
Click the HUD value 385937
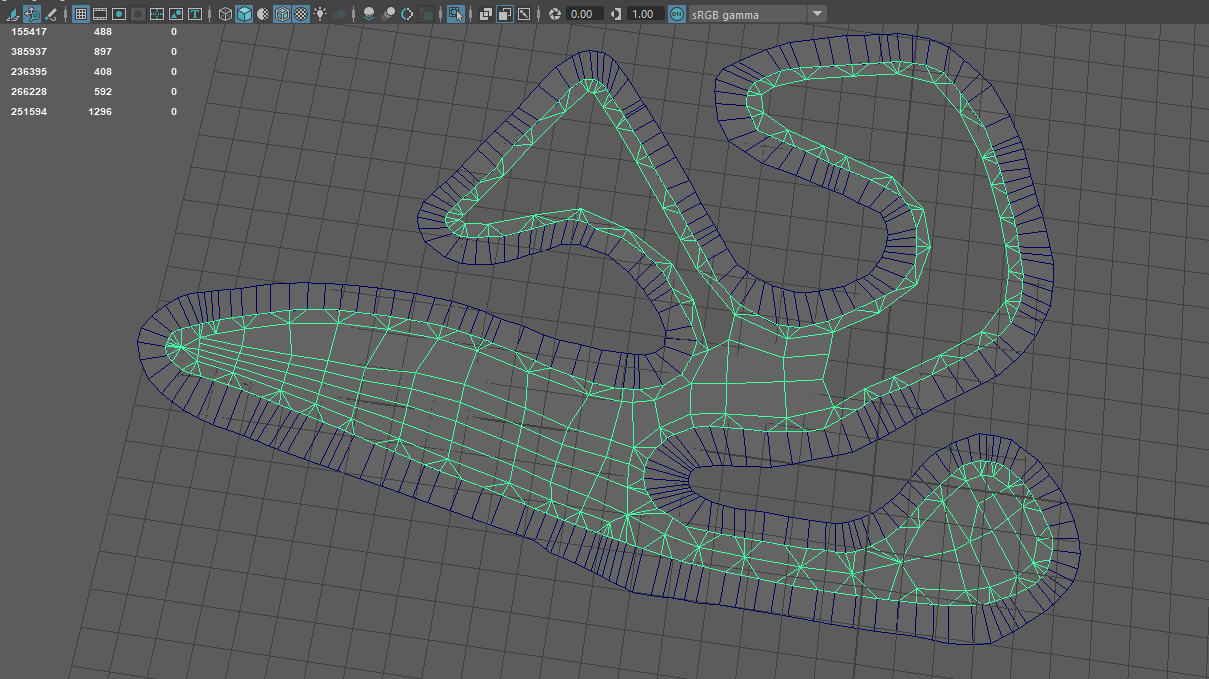(29, 52)
